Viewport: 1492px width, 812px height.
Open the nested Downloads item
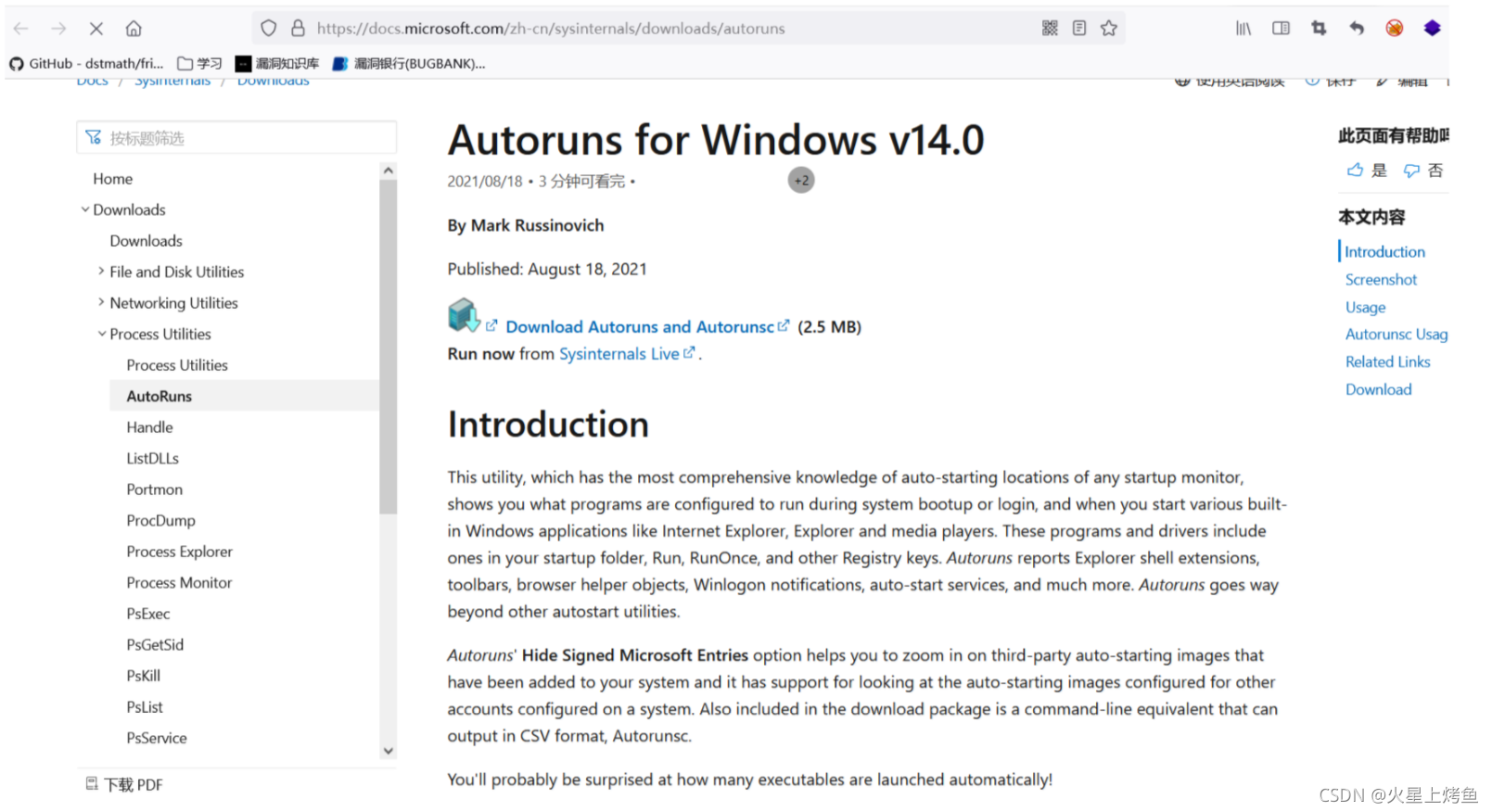coord(146,241)
